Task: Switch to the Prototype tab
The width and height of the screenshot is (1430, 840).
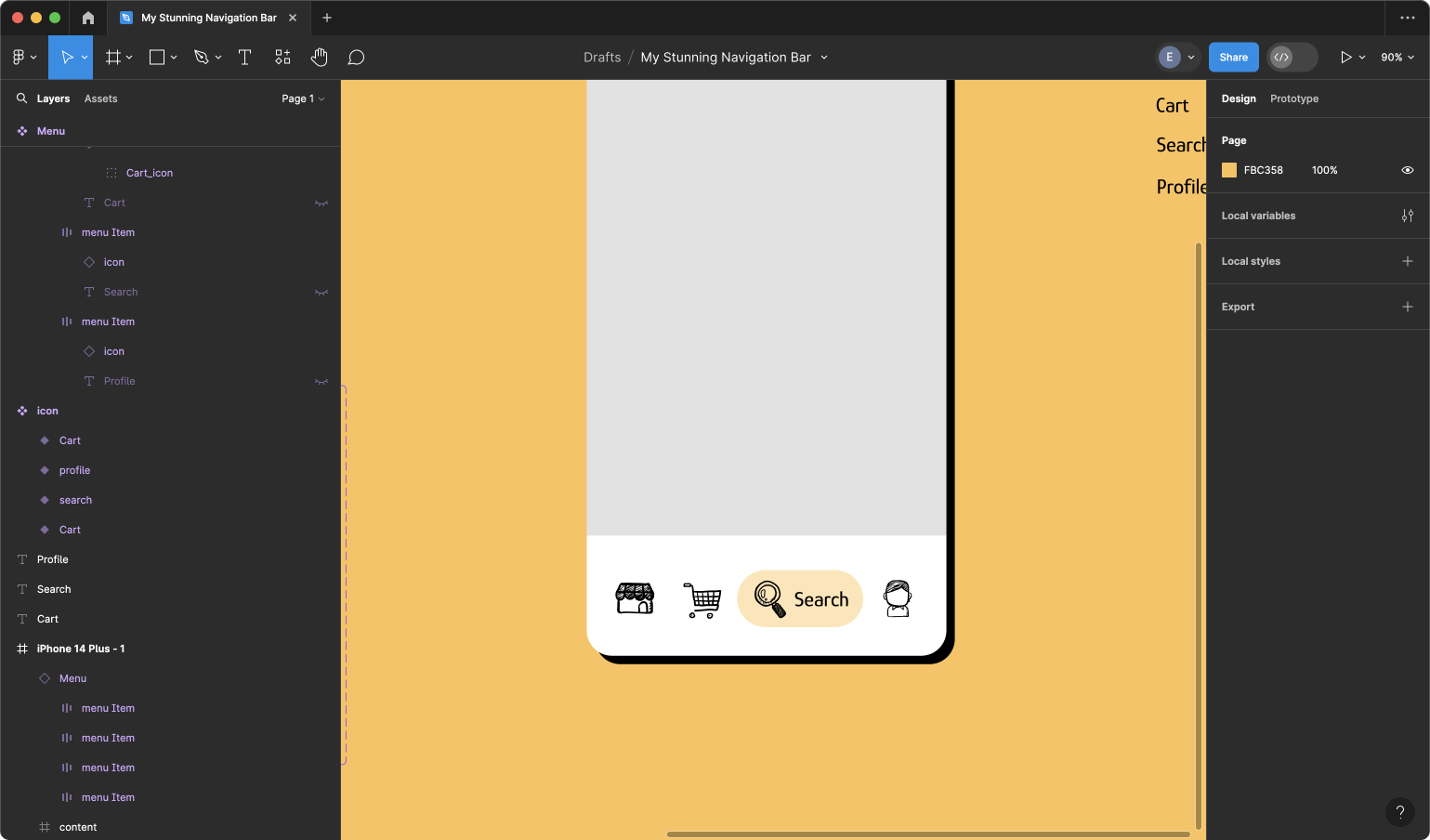Action: (x=1293, y=98)
